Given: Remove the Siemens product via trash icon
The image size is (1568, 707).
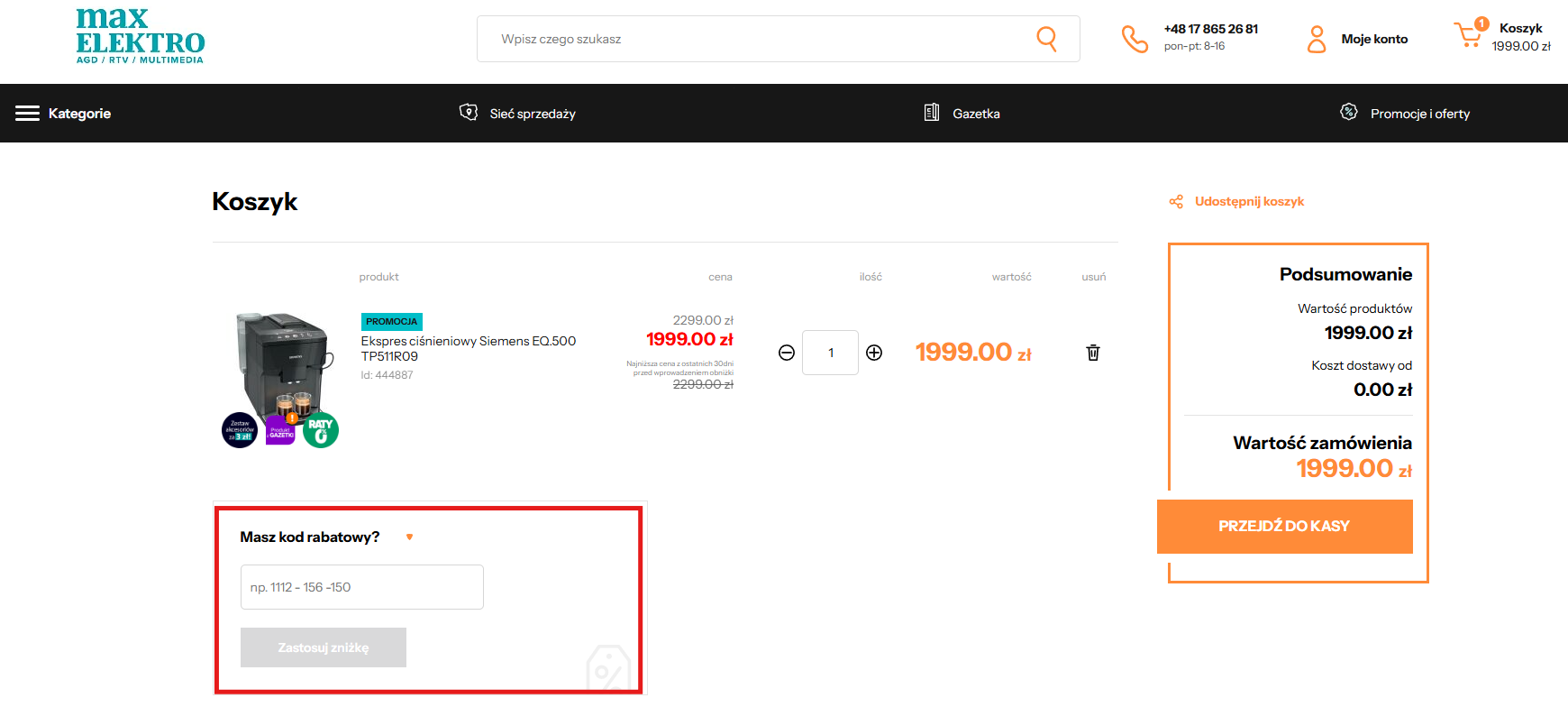Looking at the screenshot, I should point(1093,353).
